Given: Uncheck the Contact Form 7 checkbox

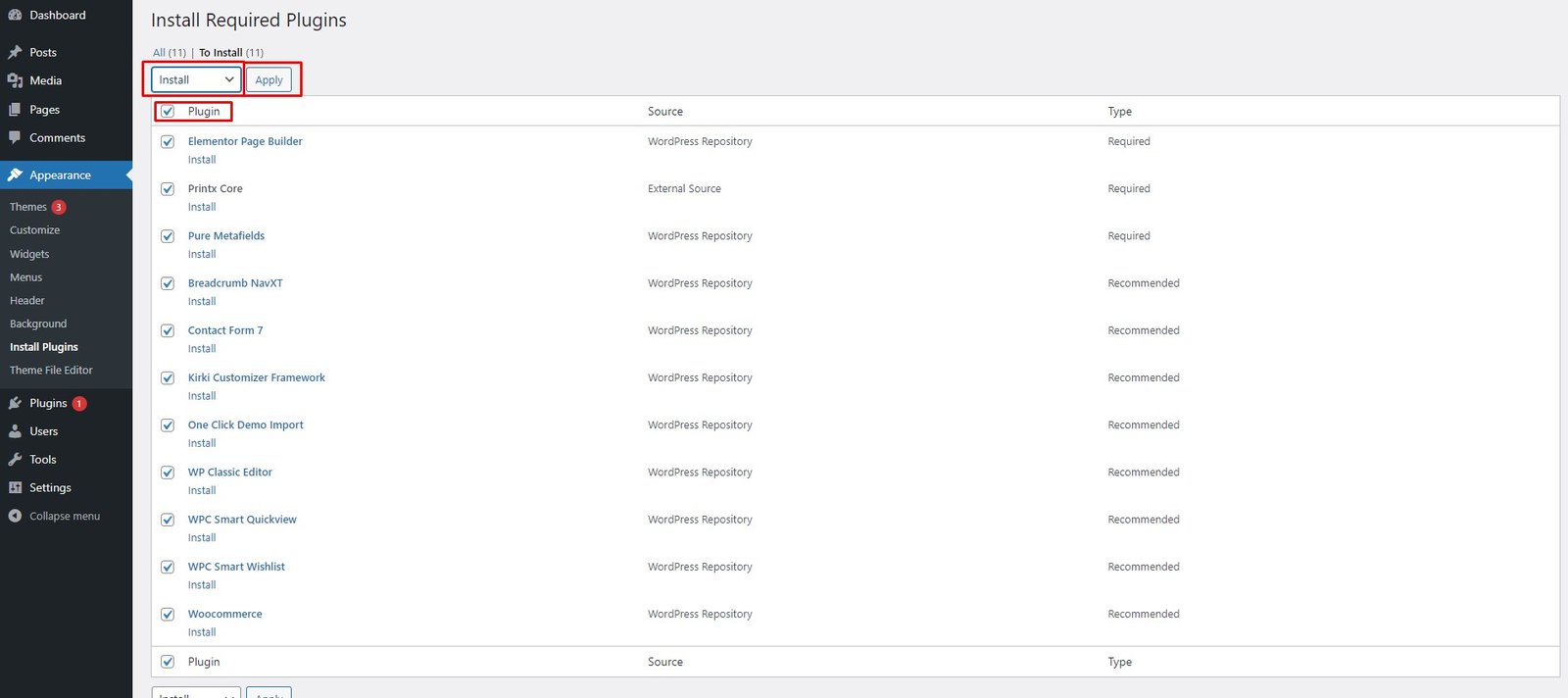Looking at the screenshot, I should 168,330.
